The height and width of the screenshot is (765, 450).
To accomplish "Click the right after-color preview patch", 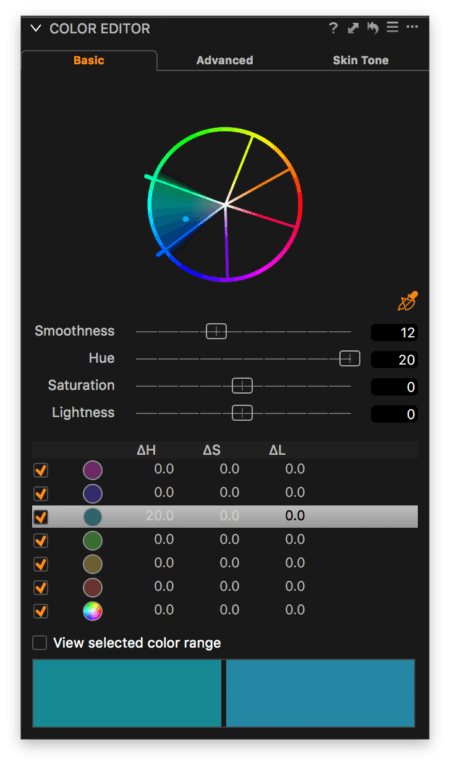I will click(x=320, y=693).
